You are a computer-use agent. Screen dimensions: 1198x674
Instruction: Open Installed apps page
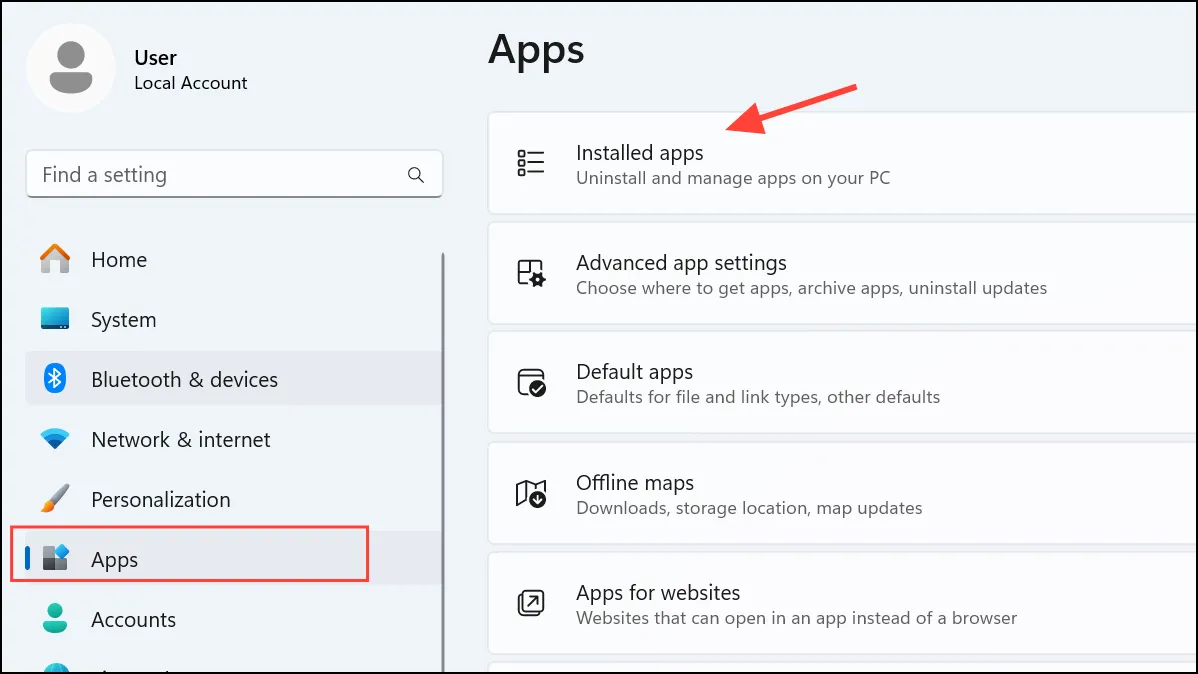coord(843,163)
